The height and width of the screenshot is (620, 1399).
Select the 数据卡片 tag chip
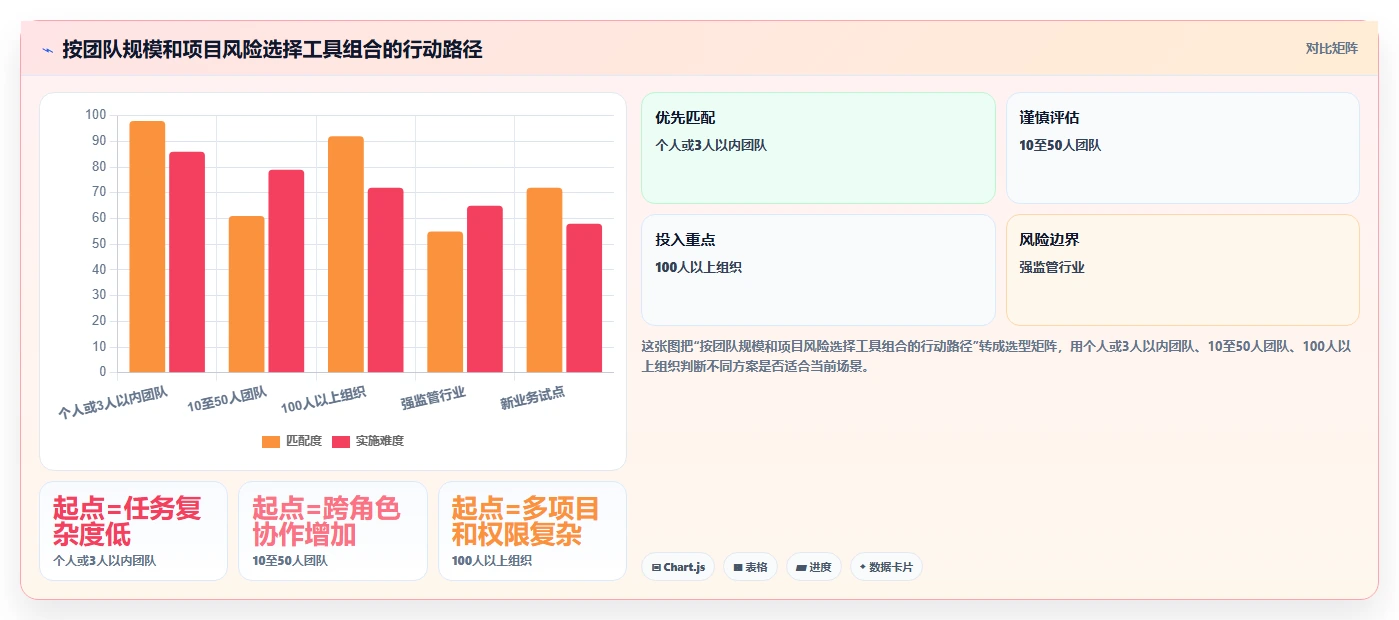pyautogui.click(x=886, y=567)
